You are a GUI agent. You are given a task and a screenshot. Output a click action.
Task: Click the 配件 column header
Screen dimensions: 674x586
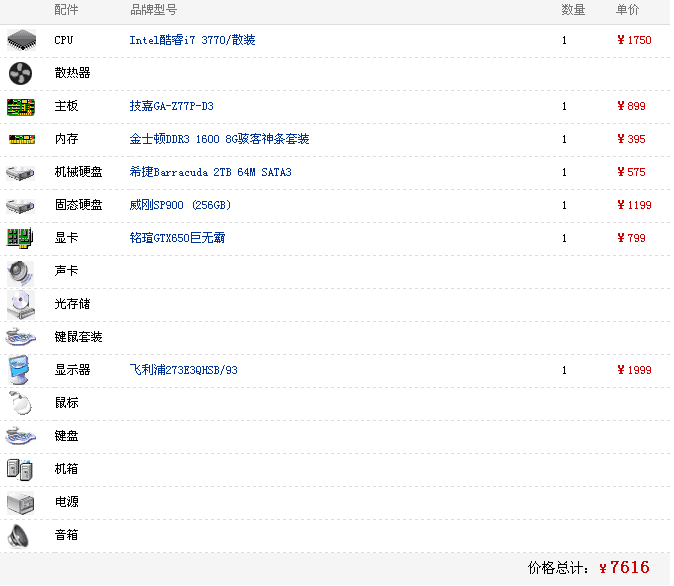tap(66, 9)
